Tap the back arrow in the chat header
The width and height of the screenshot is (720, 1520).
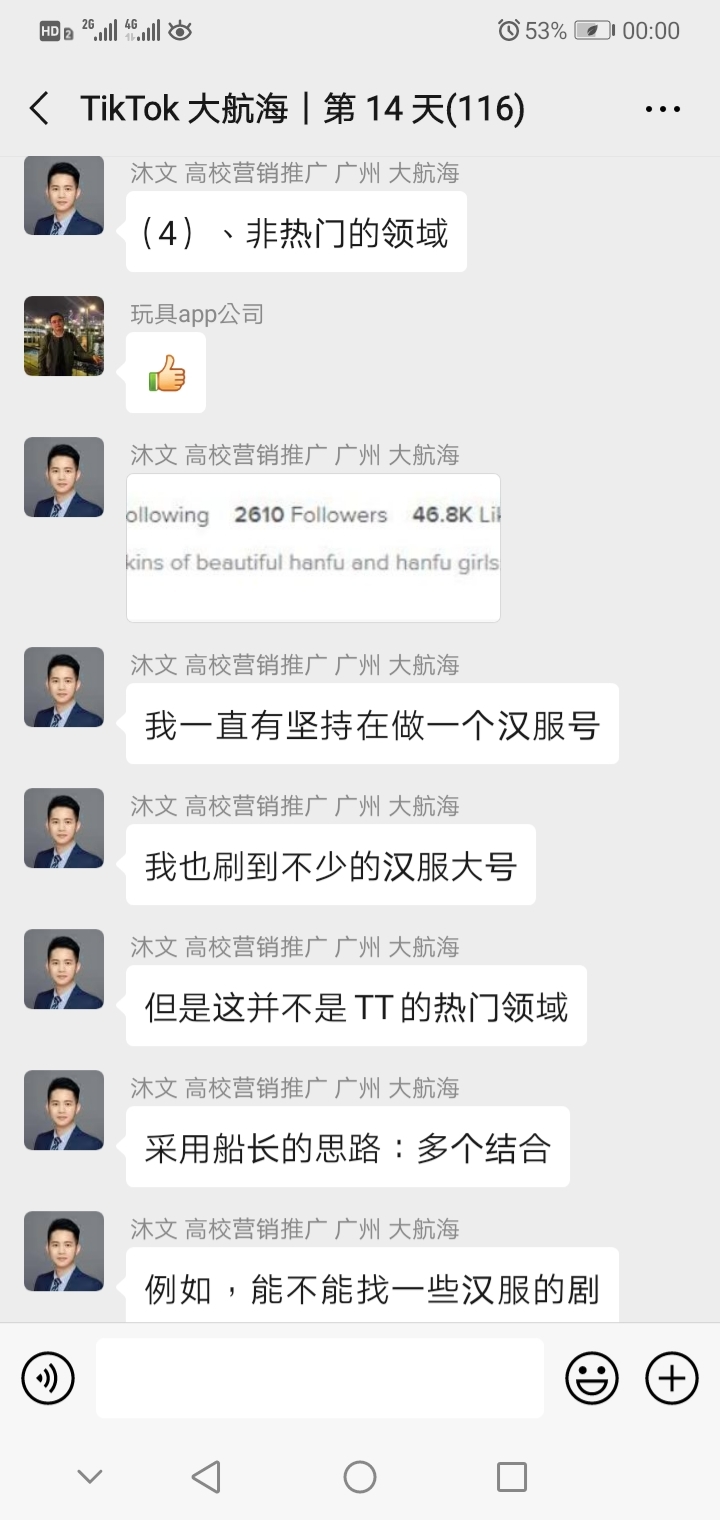point(39,108)
